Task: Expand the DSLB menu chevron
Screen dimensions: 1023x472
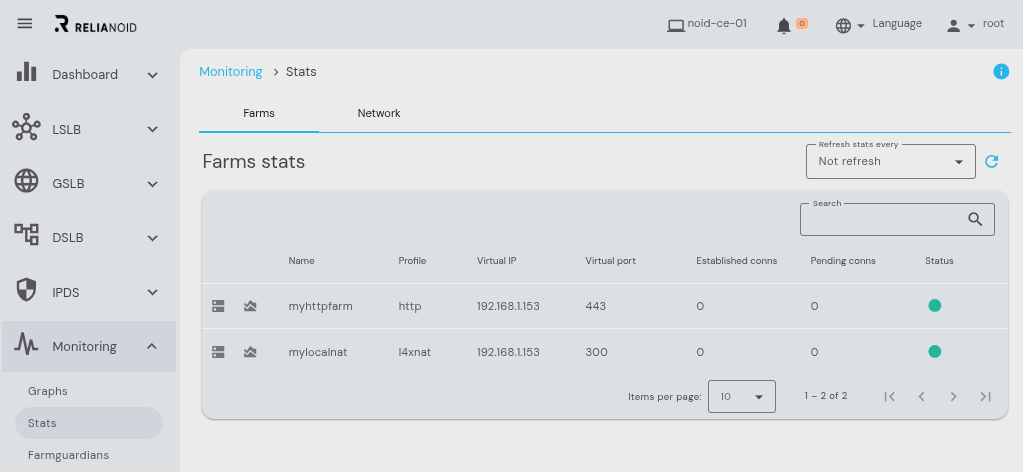Action: point(153,238)
